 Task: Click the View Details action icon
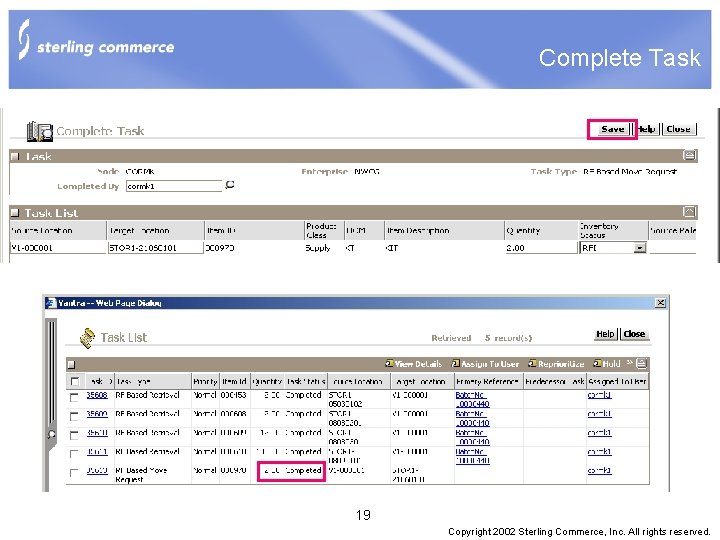point(389,364)
